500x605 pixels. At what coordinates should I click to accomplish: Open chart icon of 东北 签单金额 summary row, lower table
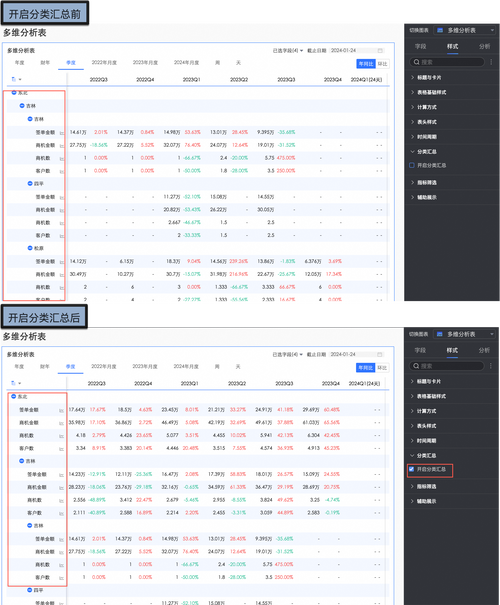(61, 411)
